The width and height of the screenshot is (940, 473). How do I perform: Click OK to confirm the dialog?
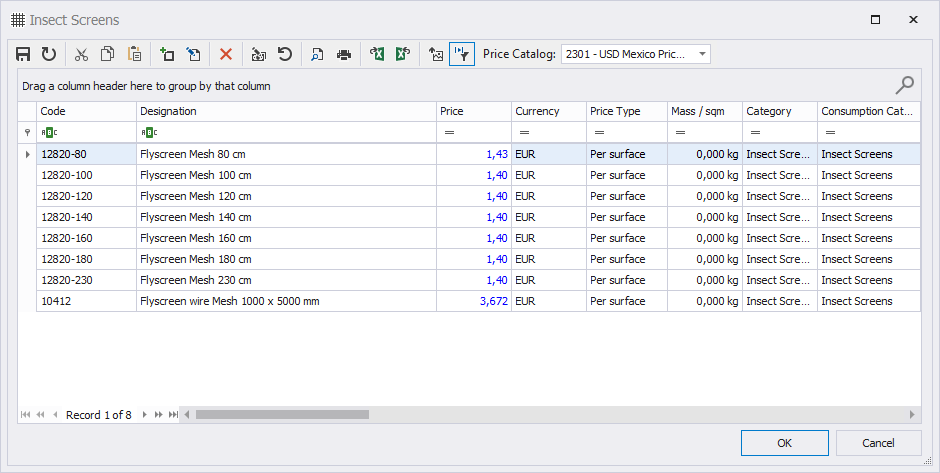(784, 443)
